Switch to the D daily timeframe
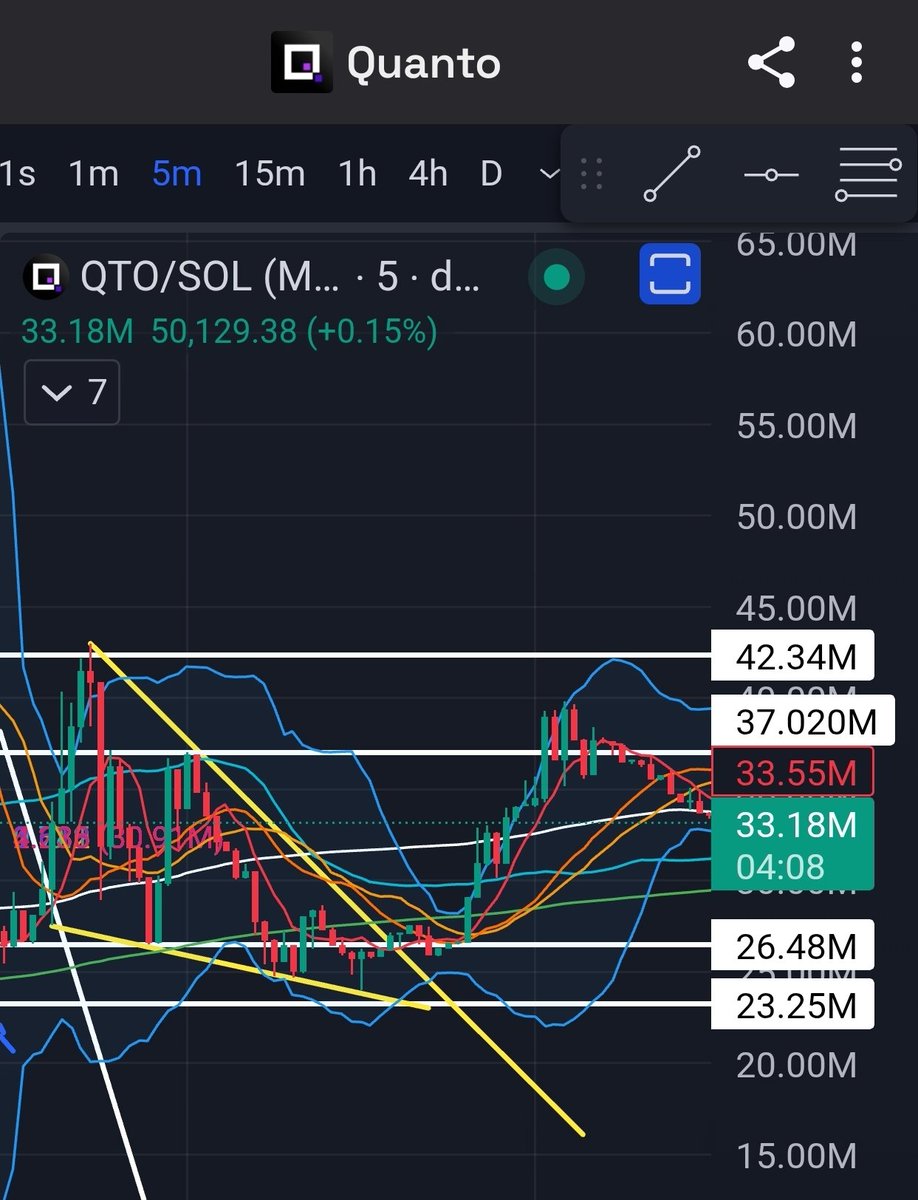 490,174
